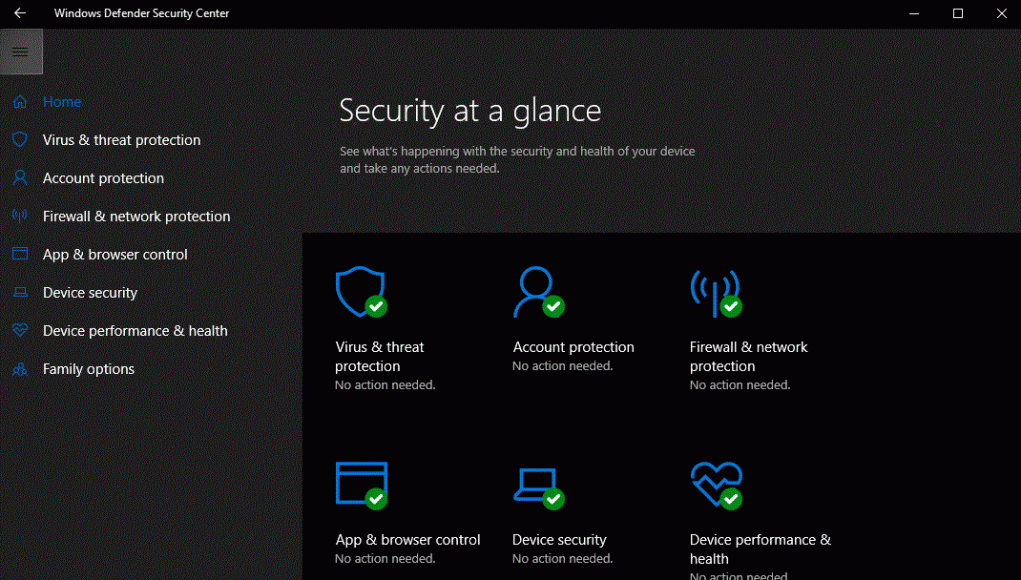Click the shield icon in sidebar

pos(20,140)
